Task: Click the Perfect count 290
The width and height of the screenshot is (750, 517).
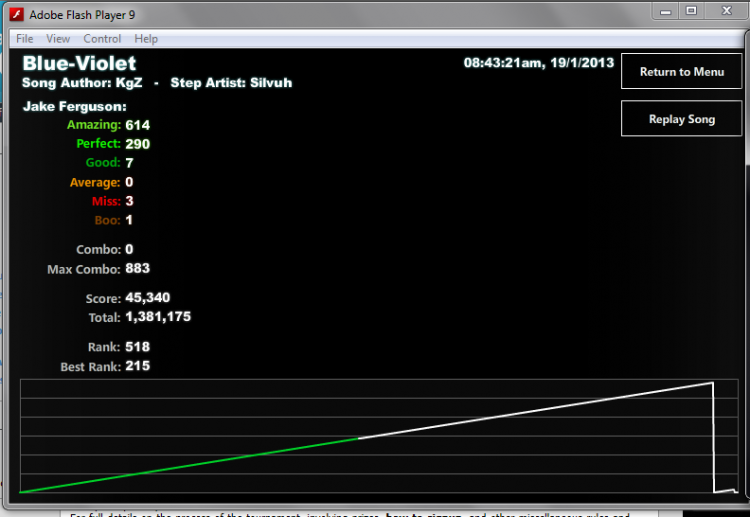Action: [x=137, y=144]
